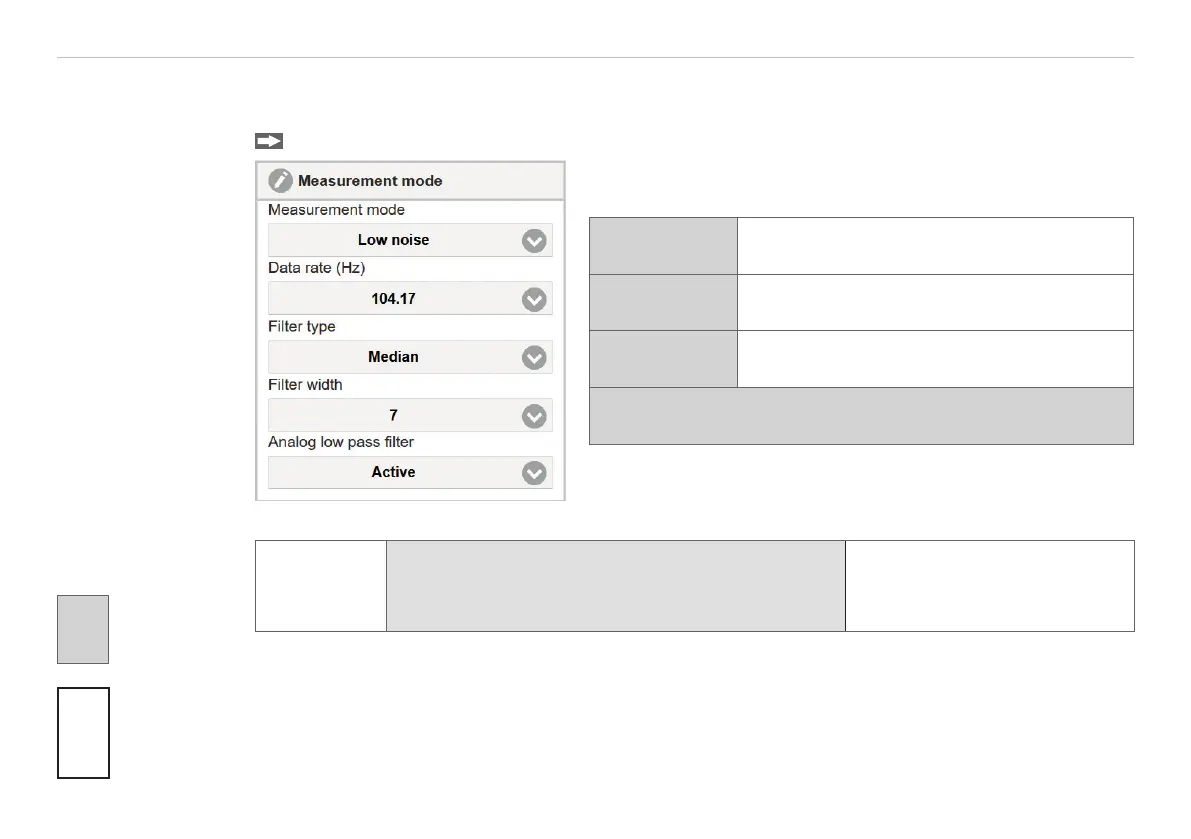Click the Filter type label
This screenshot has width=1191, height=839.
302,326
